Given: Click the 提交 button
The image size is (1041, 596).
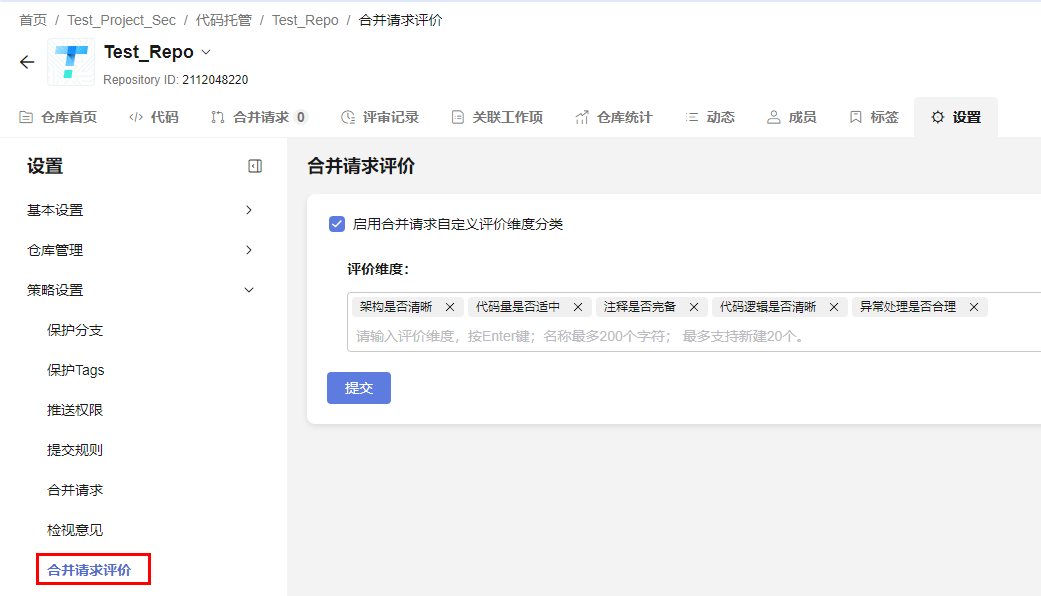Looking at the screenshot, I should pyautogui.click(x=359, y=388).
